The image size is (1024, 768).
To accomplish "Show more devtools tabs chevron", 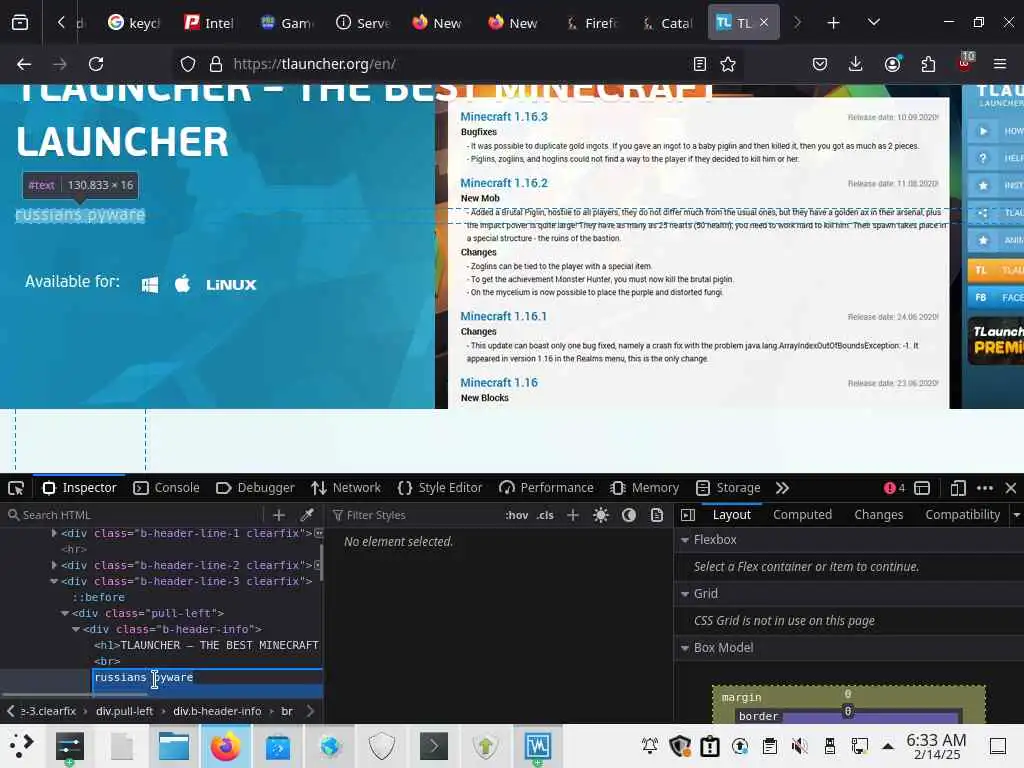I will point(782,488).
